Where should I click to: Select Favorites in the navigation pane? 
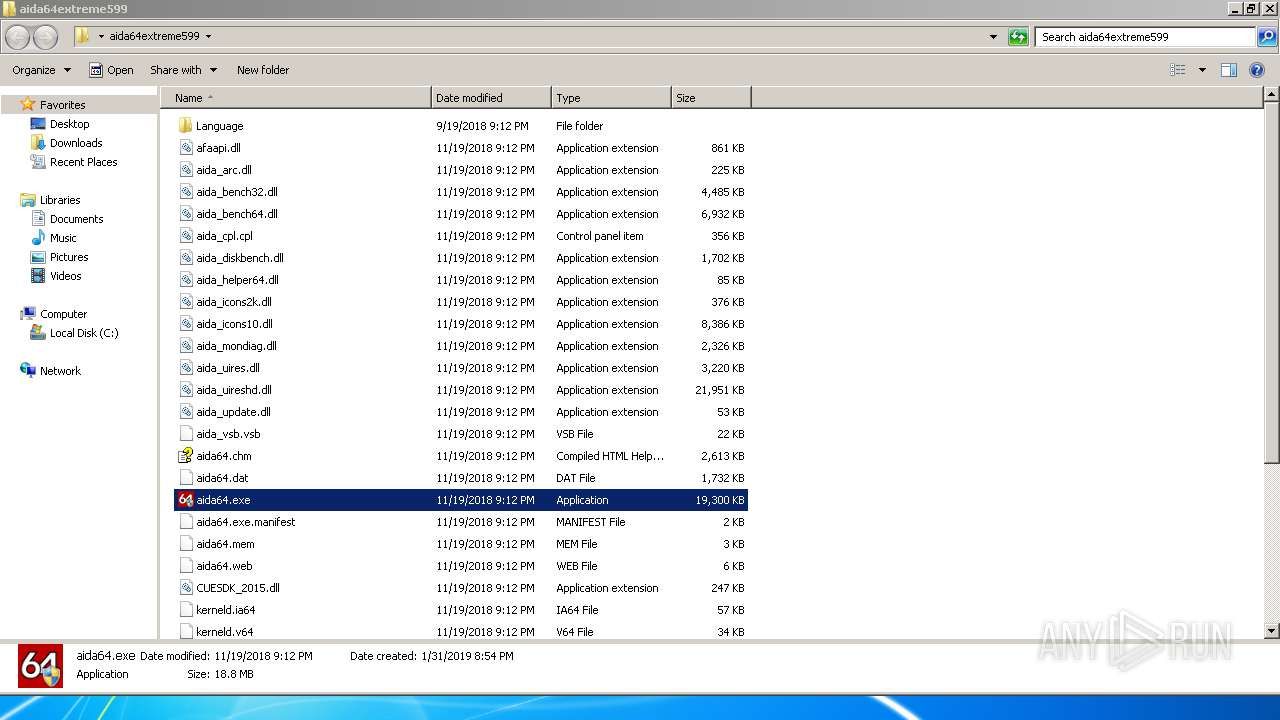pyautogui.click(x=62, y=105)
